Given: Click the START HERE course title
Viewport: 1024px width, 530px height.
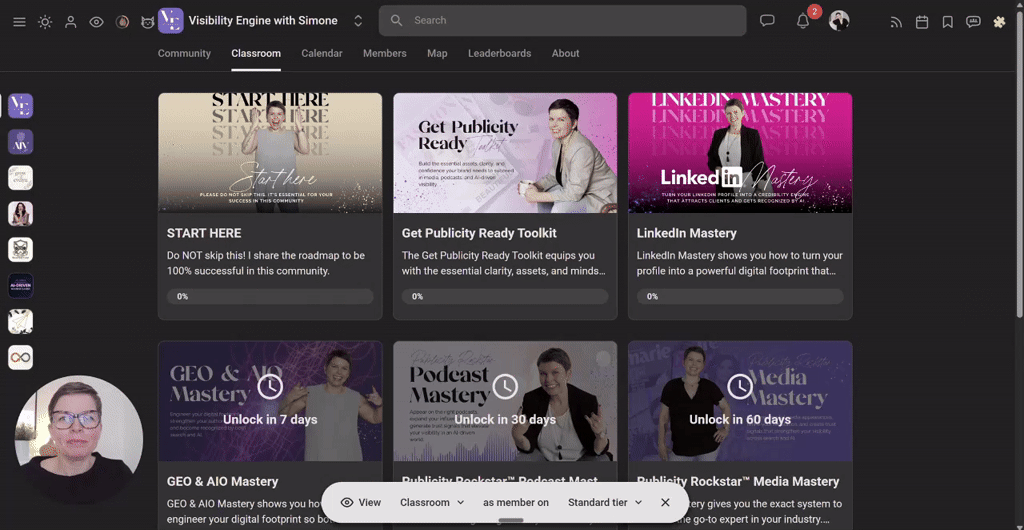Looking at the screenshot, I should pos(204,233).
